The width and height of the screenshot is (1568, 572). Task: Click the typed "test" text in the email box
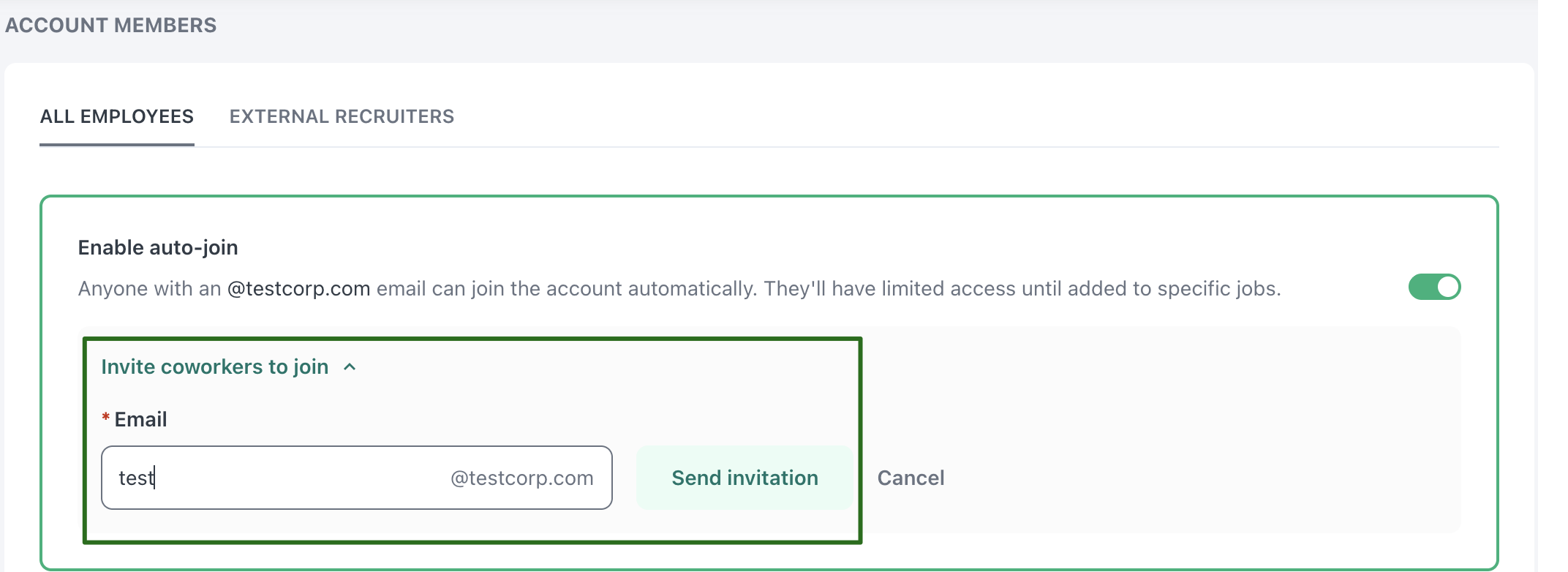pyautogui.click(x=135, y=478)
